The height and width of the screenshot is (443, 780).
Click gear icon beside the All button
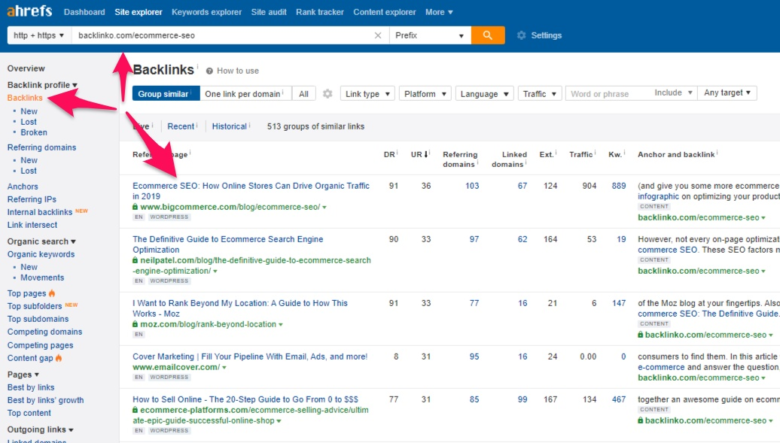[327, 93]
